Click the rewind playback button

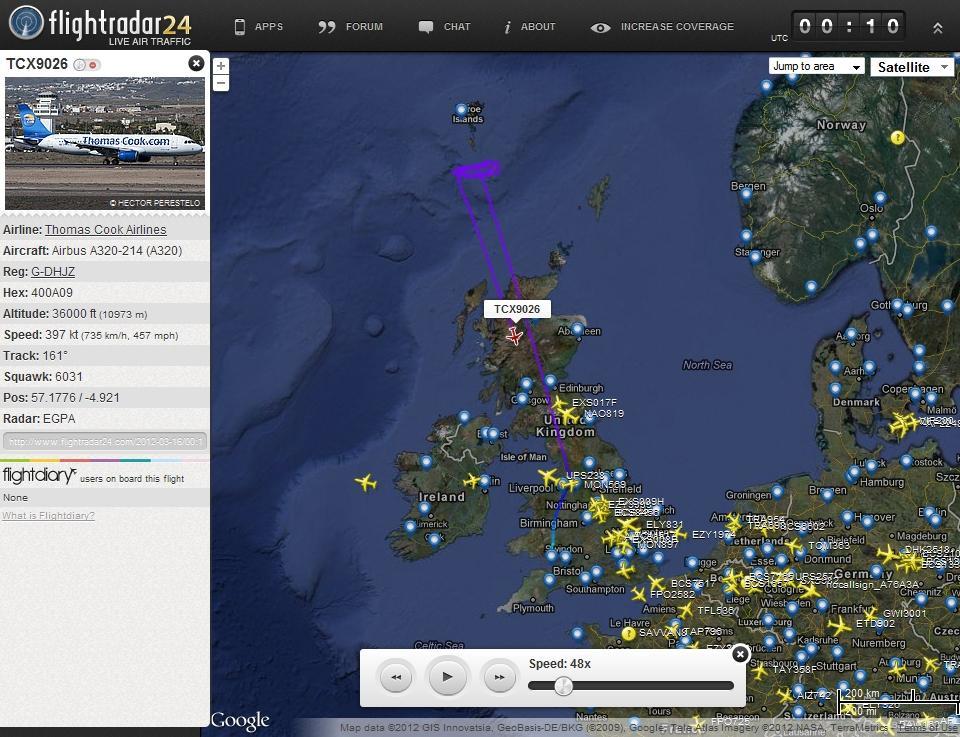[395, 678]
